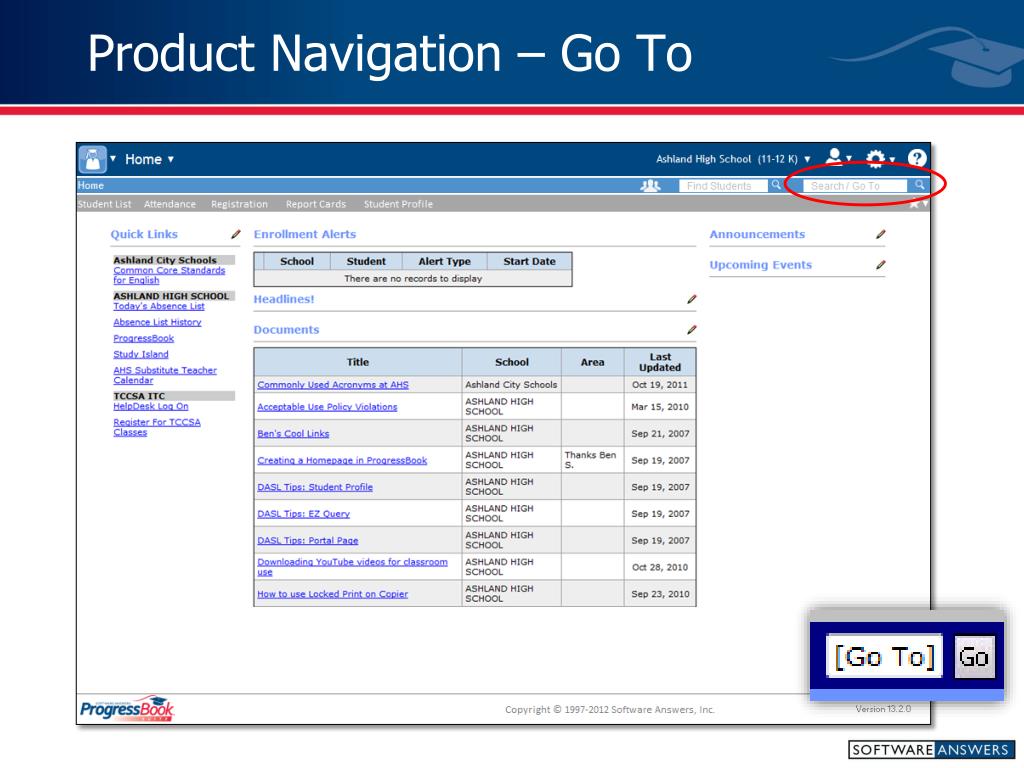The width and height of the screenshot is (1024, 768).
Task: Open the Home dropdown menu
Action: coord(150,159)
